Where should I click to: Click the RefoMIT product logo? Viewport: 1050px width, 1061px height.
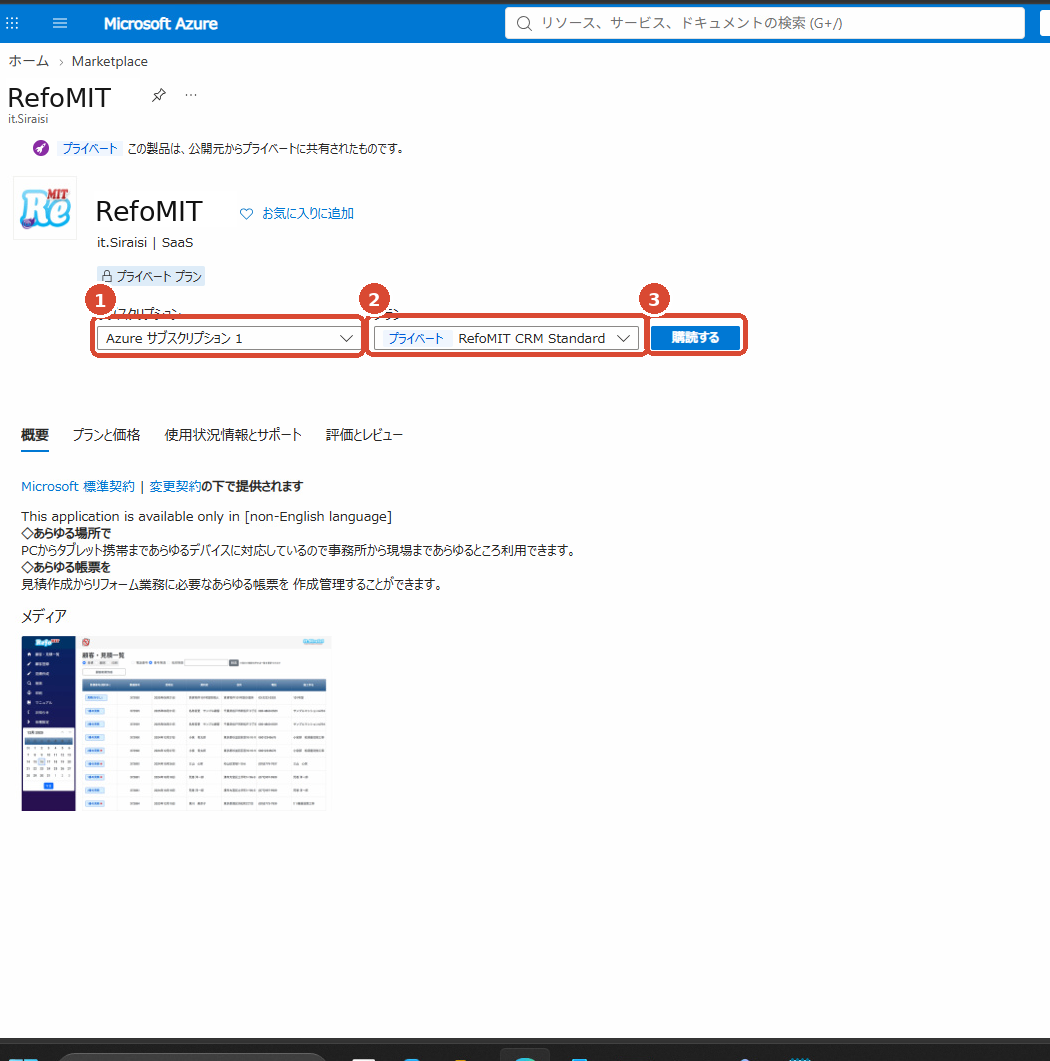pyautogui.click(x=45, y=208)
